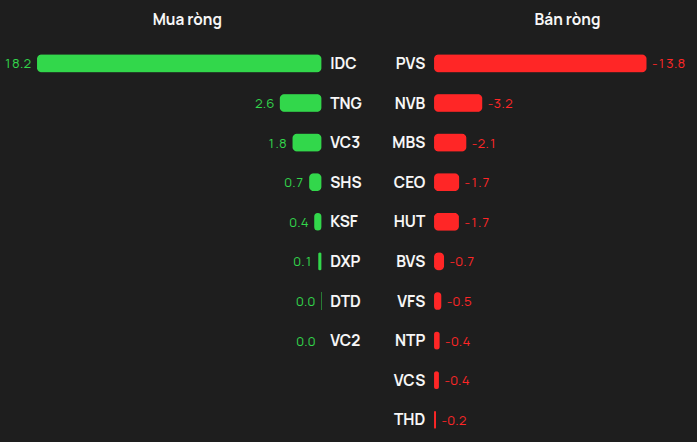Image resolution: width=697 pixels, height=442 pixels.
Task: Click the VC2 ticker label
Action: 345,341
